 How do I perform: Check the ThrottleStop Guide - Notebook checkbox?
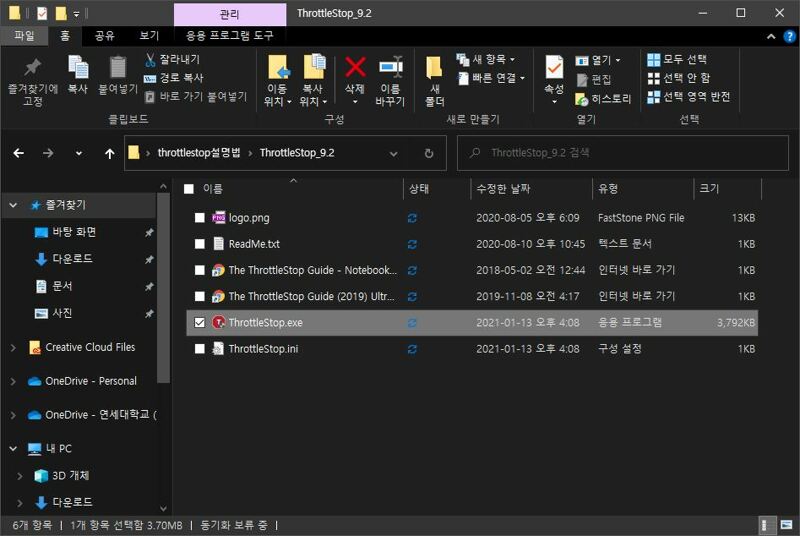[x=199, y=270]
